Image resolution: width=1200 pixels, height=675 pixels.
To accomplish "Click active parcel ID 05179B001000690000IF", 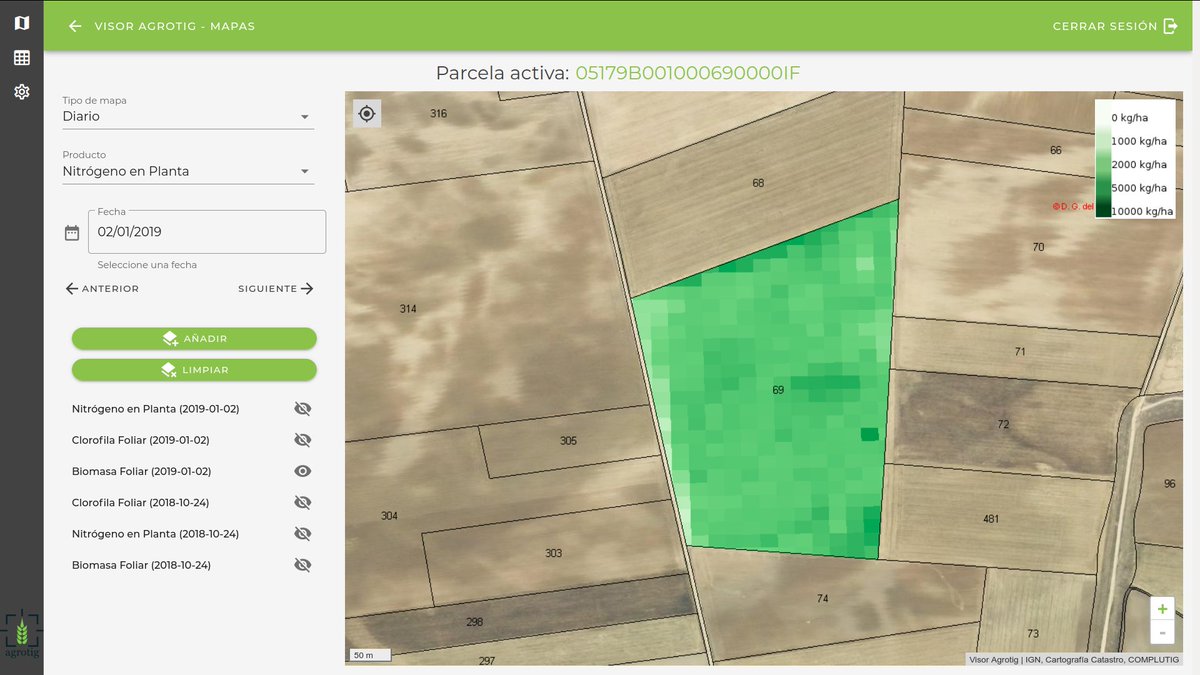I will click(688, 73).
